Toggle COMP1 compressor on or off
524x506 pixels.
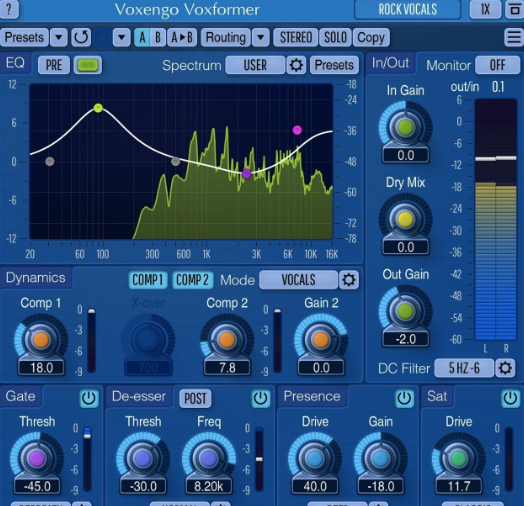click(147, 280)
